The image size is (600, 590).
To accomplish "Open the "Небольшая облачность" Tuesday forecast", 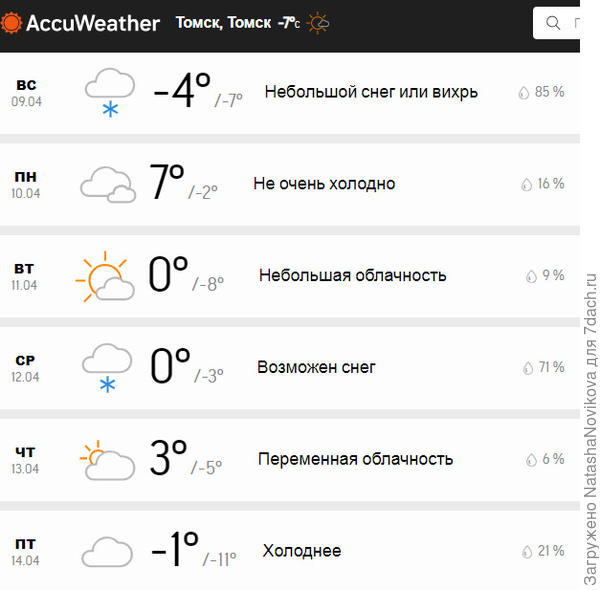I will [352, 275].
